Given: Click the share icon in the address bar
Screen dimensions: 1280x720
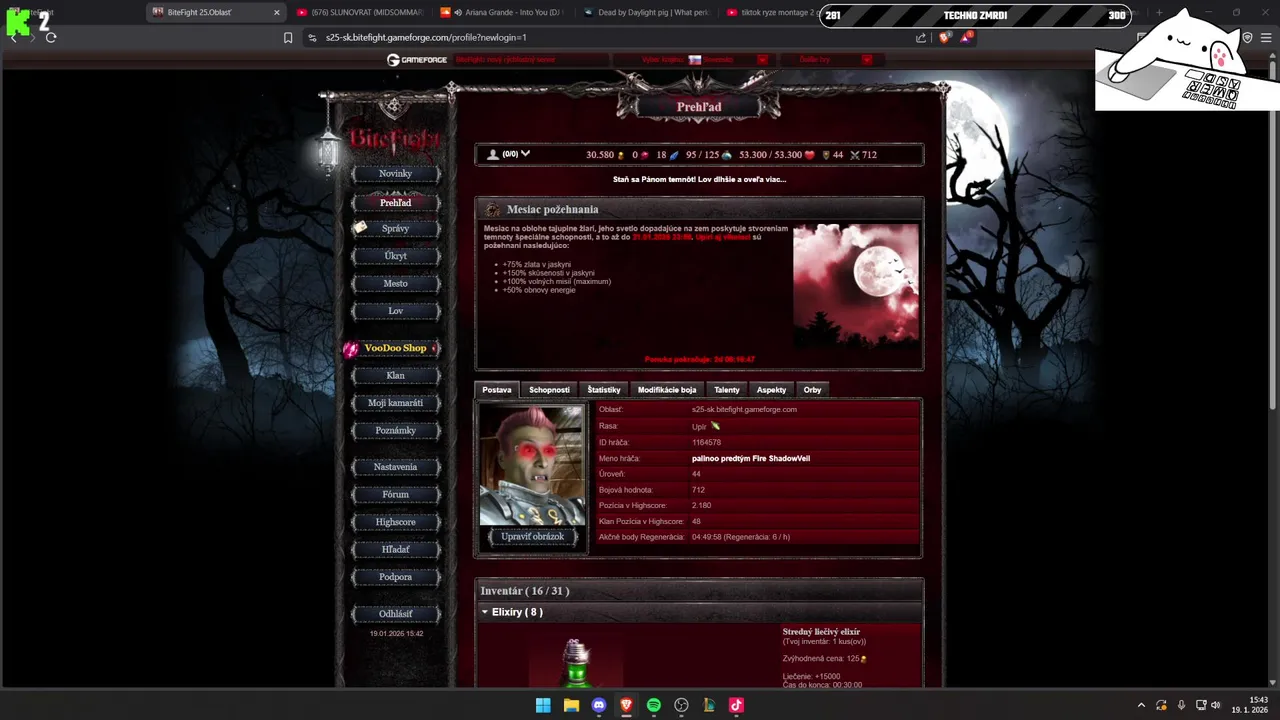Looking at the screenshot, I should coord(921,37).
